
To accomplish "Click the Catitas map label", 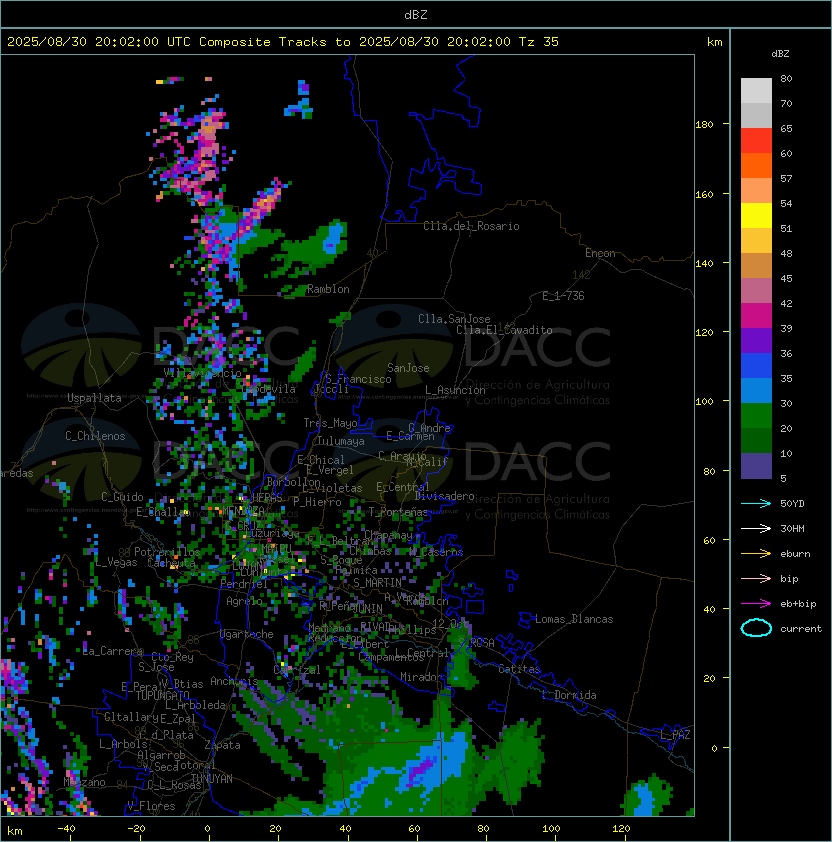I will tap(519, 669).
